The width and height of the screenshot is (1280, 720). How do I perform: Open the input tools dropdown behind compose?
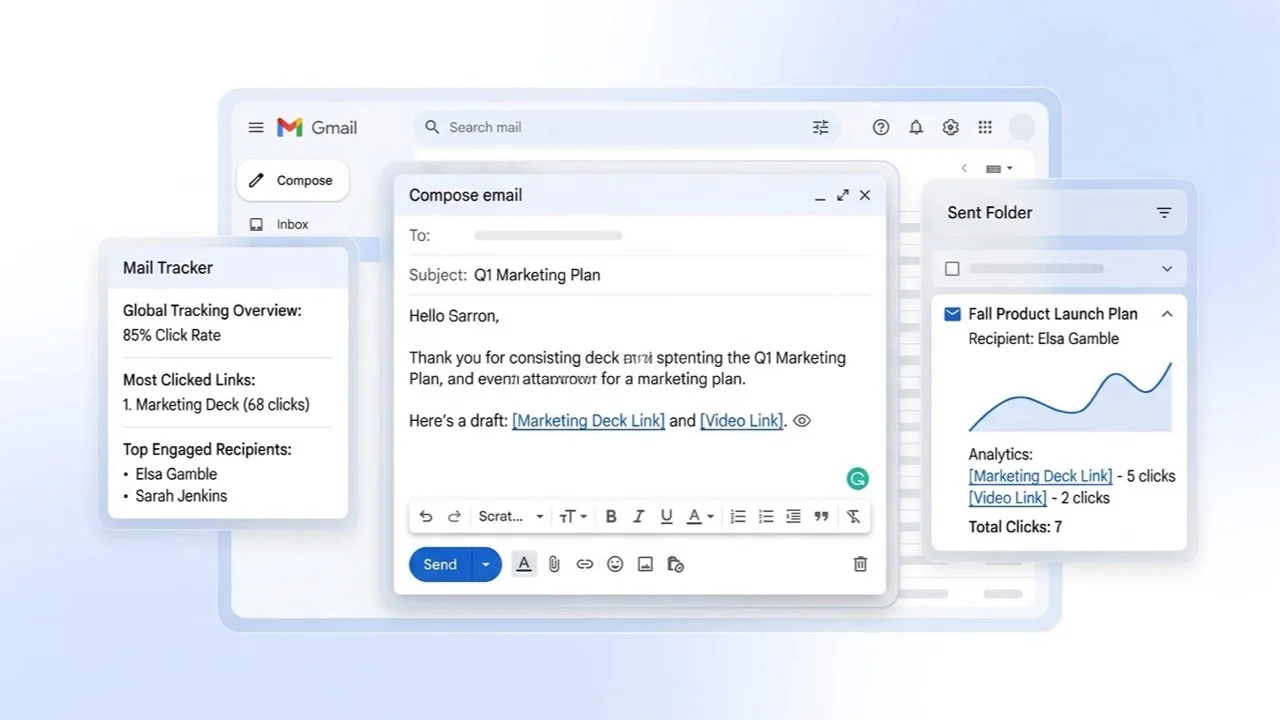(1000, 169)
